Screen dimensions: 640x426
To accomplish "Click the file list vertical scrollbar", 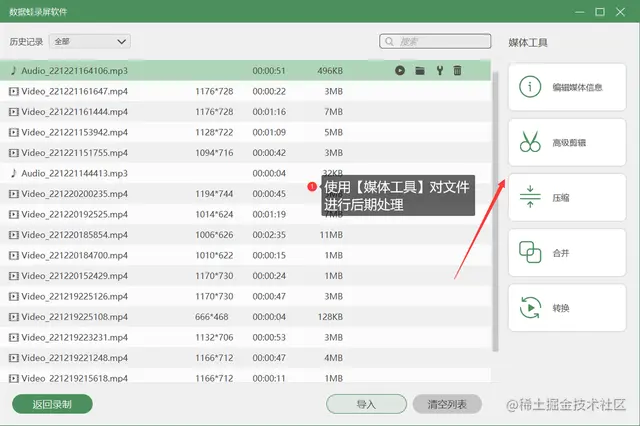I will click(496, 211).
